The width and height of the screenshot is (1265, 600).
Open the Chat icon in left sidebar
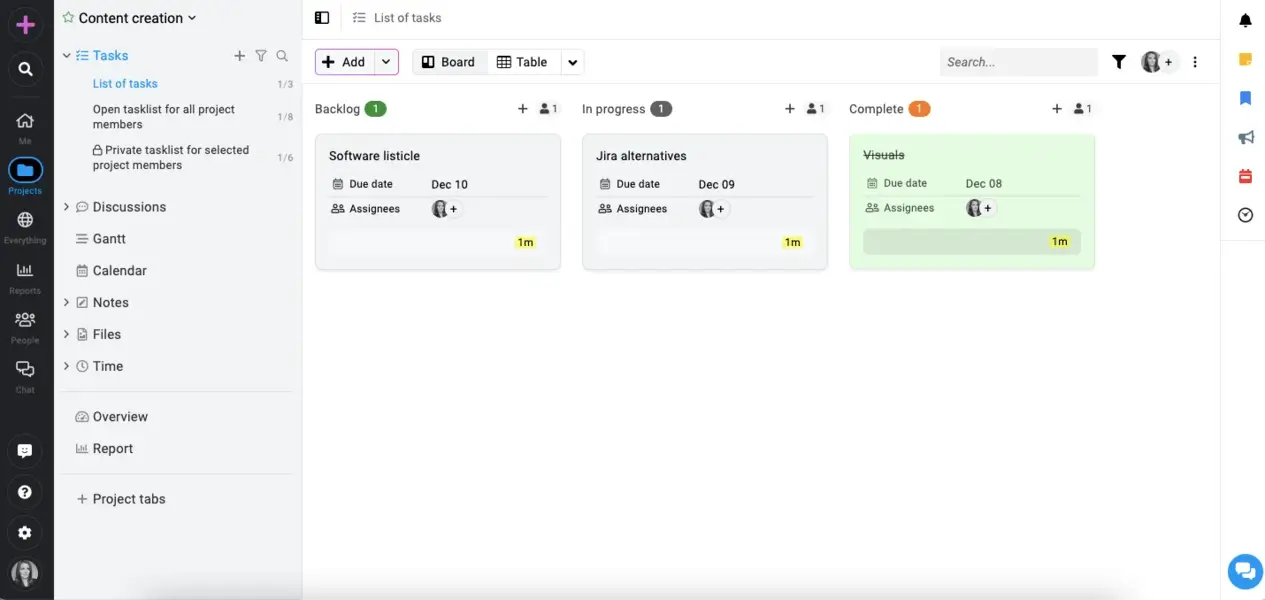pos(25,370)
